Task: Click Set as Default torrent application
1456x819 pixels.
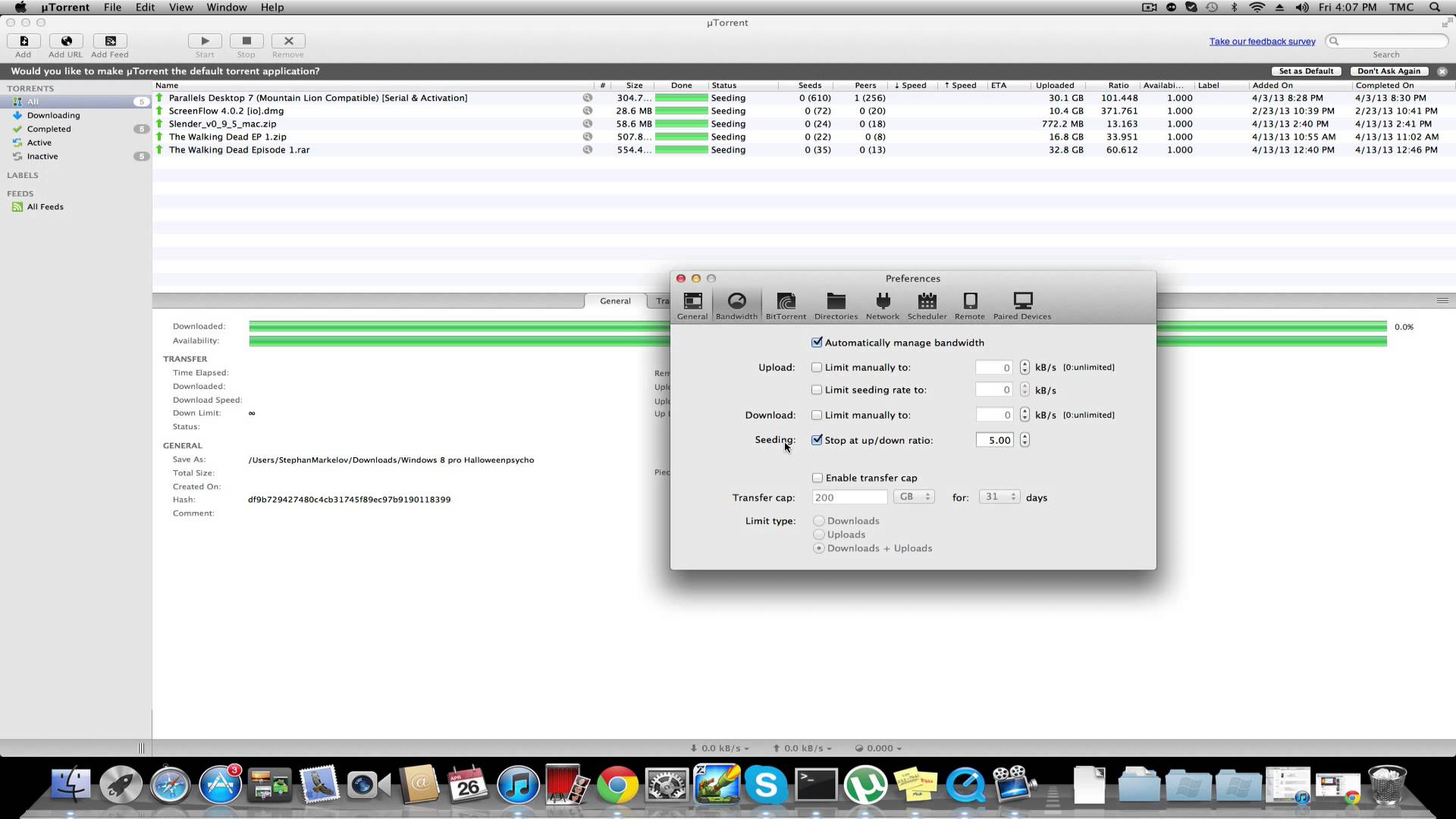Action: point(1306,71)
